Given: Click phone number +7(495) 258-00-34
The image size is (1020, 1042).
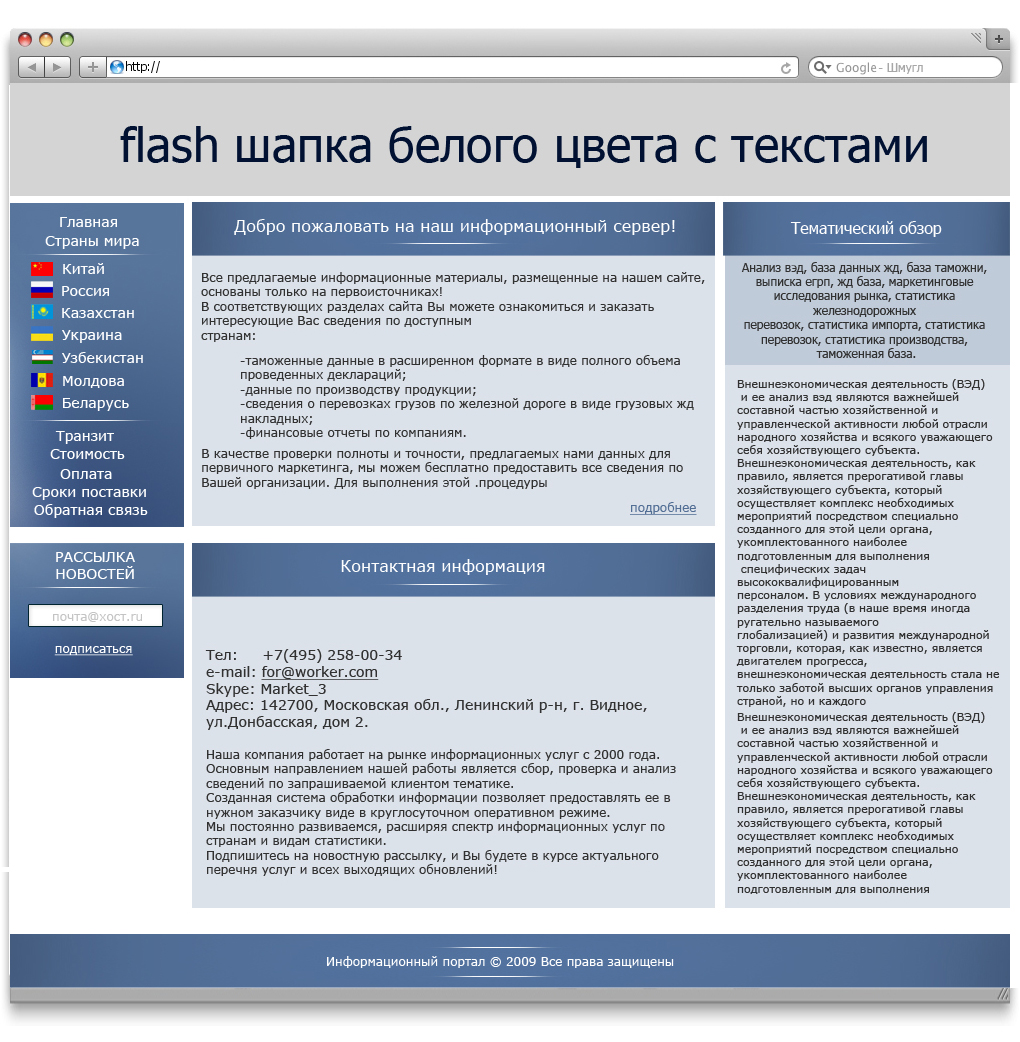Looking at the screenshot, I should tap(332, 655).
